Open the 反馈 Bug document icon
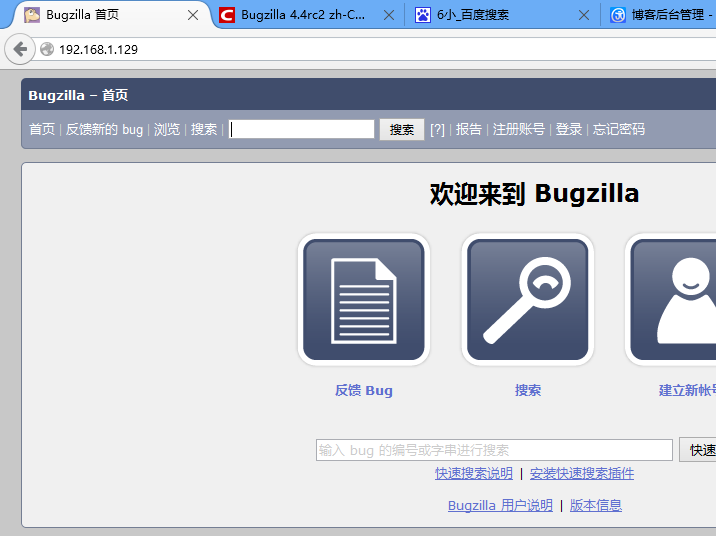Image resolution: width=716 pixels, height=536 pixels. [363, 300]
